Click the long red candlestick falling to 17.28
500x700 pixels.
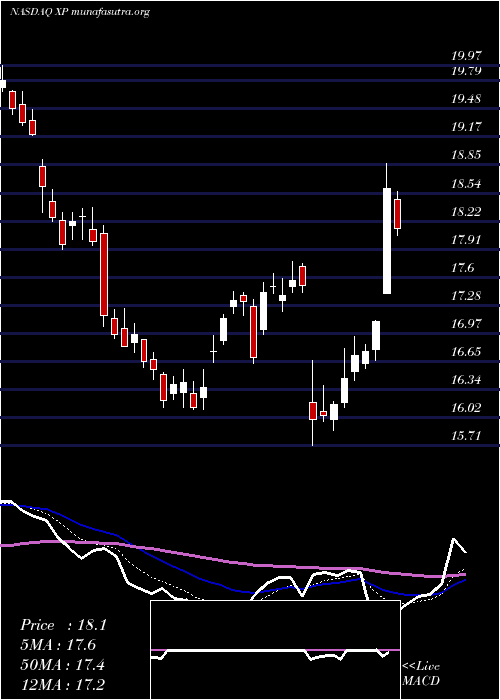point(104,274)
